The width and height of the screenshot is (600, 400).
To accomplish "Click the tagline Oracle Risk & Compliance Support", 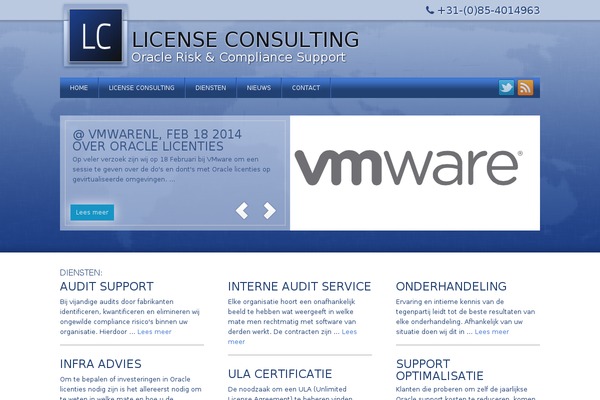I will [238, 57].
